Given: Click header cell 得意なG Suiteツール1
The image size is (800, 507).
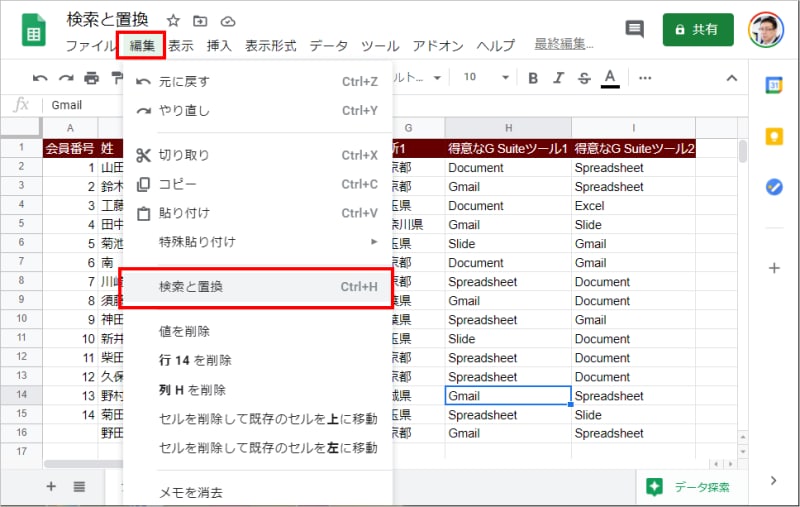Looking at the screenshot, I should (x=508, y=148).
